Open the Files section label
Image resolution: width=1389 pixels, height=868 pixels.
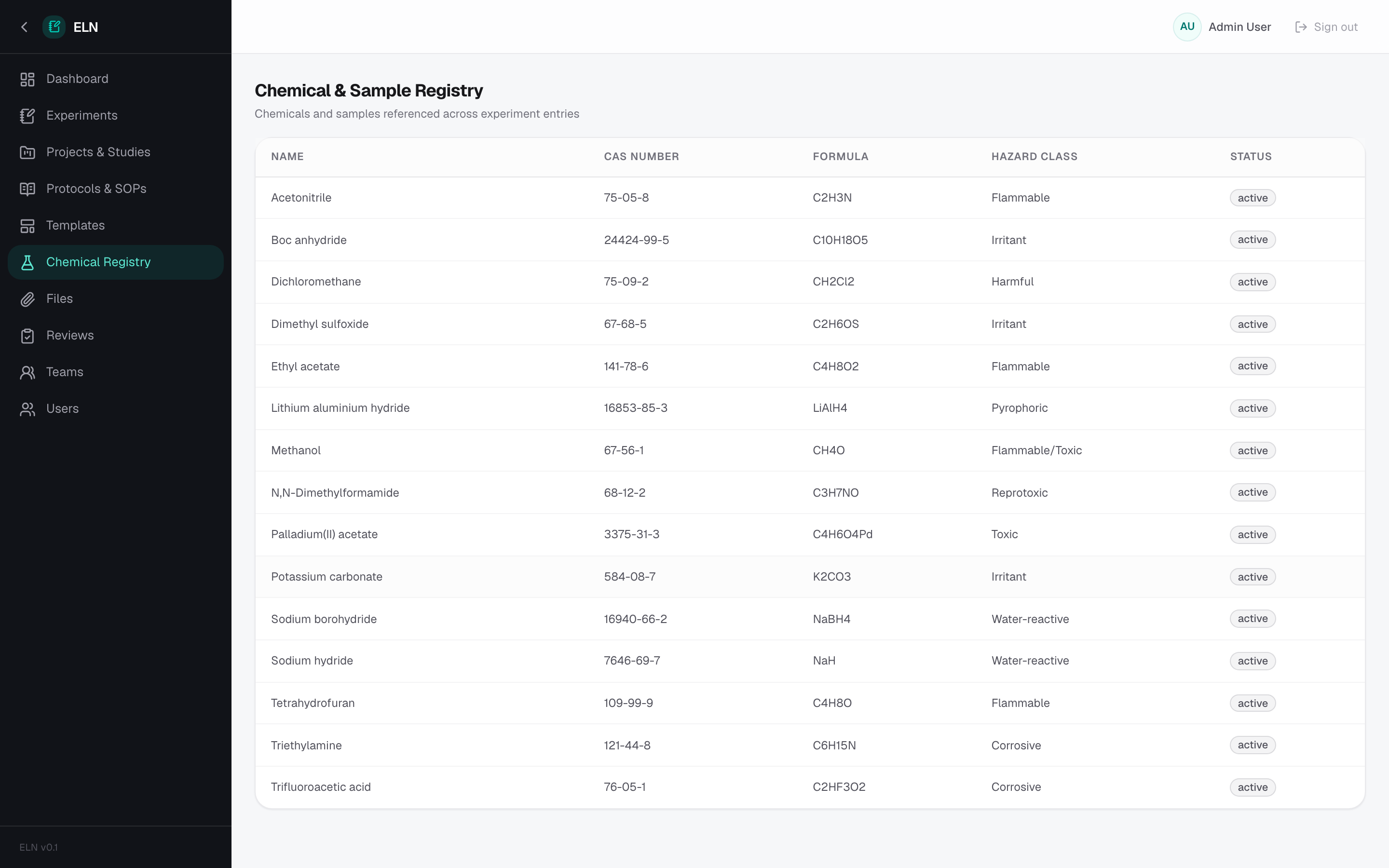(60, 299)
